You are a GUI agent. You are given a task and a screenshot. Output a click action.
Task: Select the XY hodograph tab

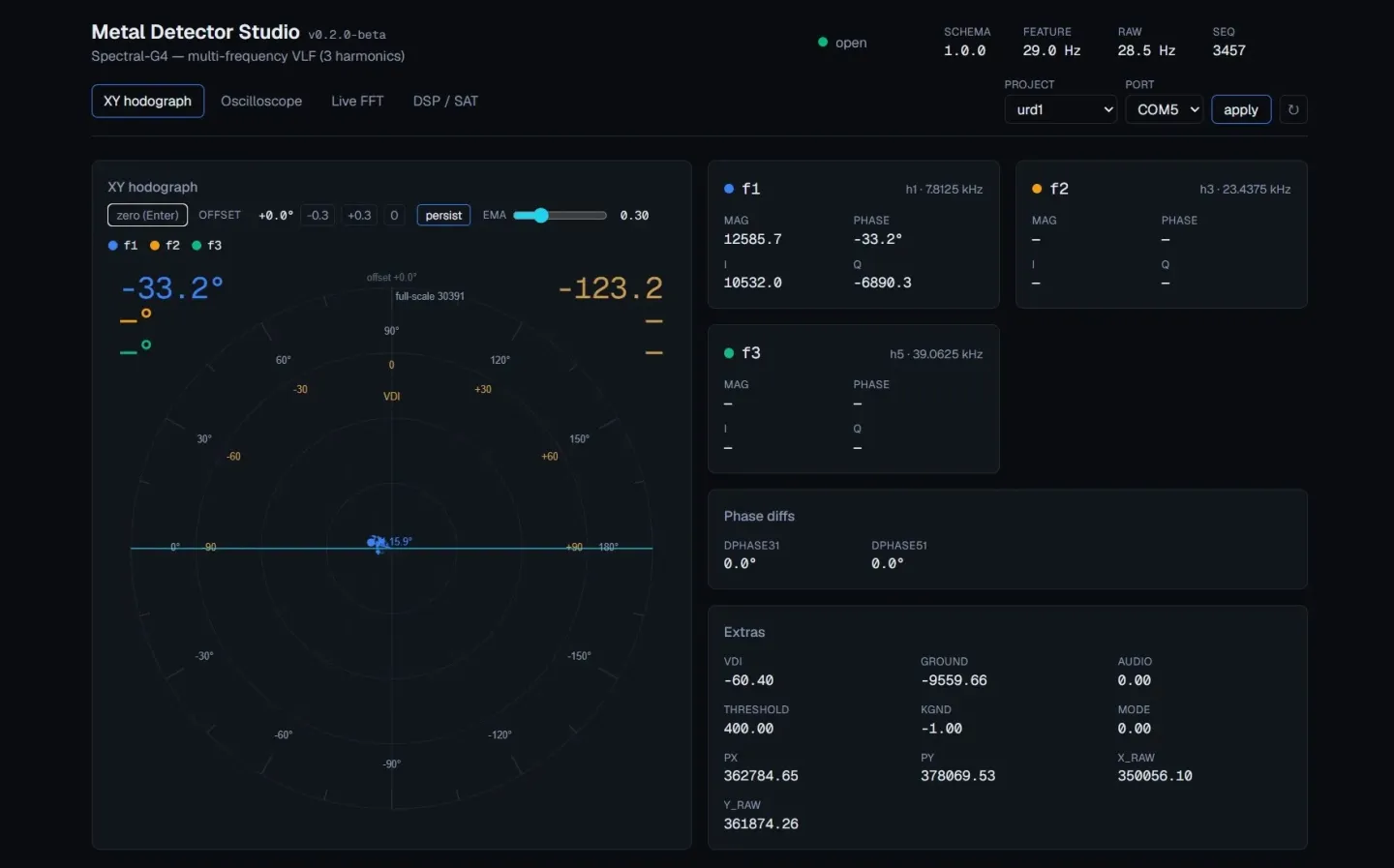click(x=147, y=101)
